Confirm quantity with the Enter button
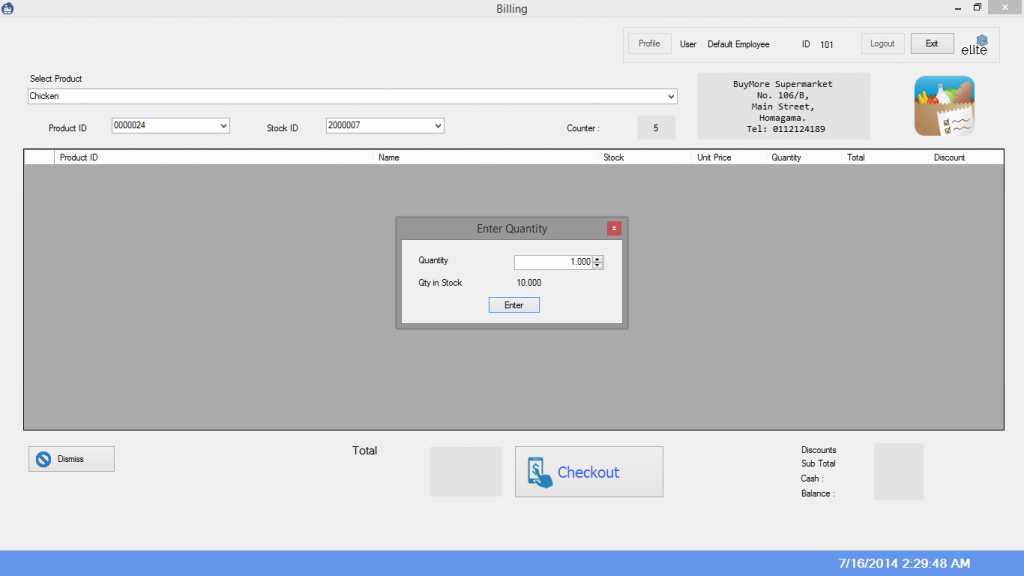Screen dimensions: 1024x576 (x=514, y=305)
